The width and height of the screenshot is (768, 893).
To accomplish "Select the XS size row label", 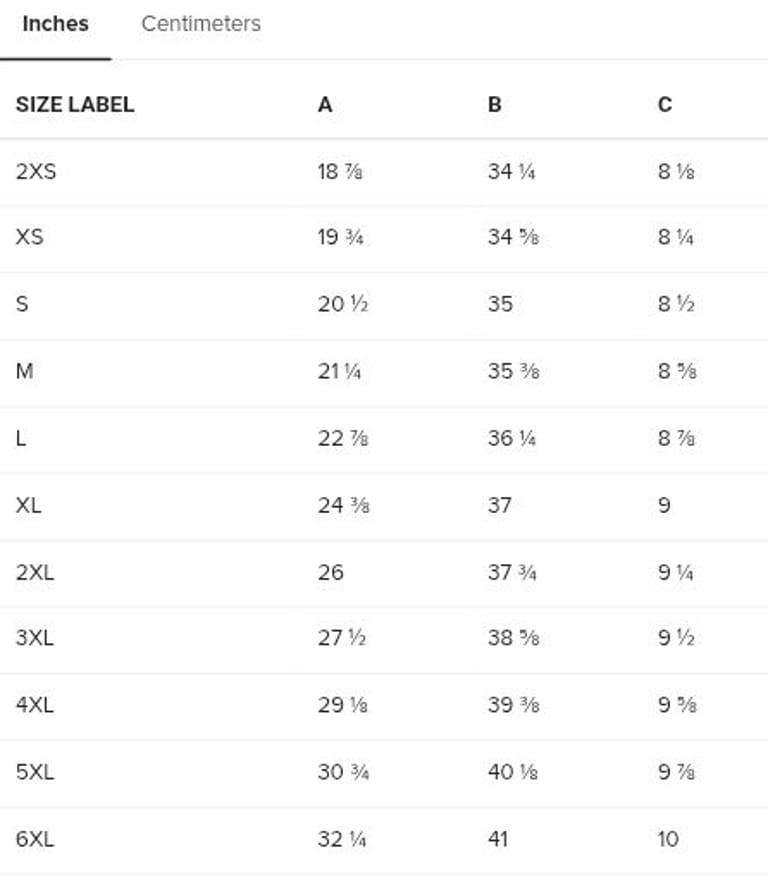I will click(x=30, y=237).
